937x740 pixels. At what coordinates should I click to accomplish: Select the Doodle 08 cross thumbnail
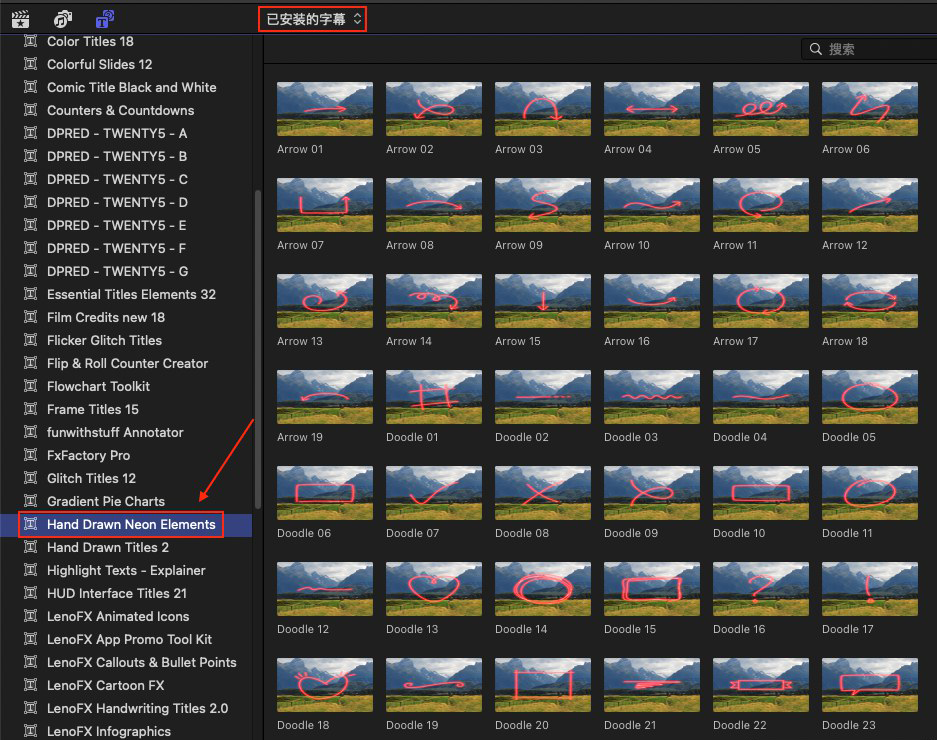point(543,493)
